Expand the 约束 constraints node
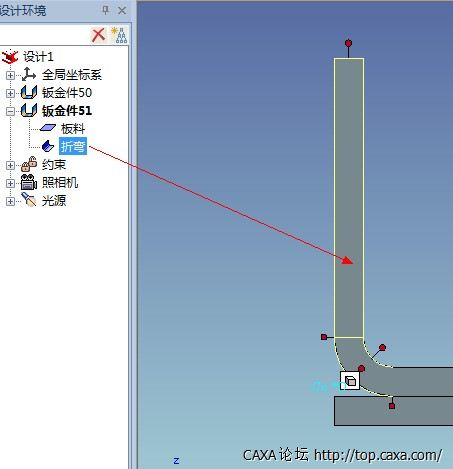453x469 pixels. [x=10, y=165]
